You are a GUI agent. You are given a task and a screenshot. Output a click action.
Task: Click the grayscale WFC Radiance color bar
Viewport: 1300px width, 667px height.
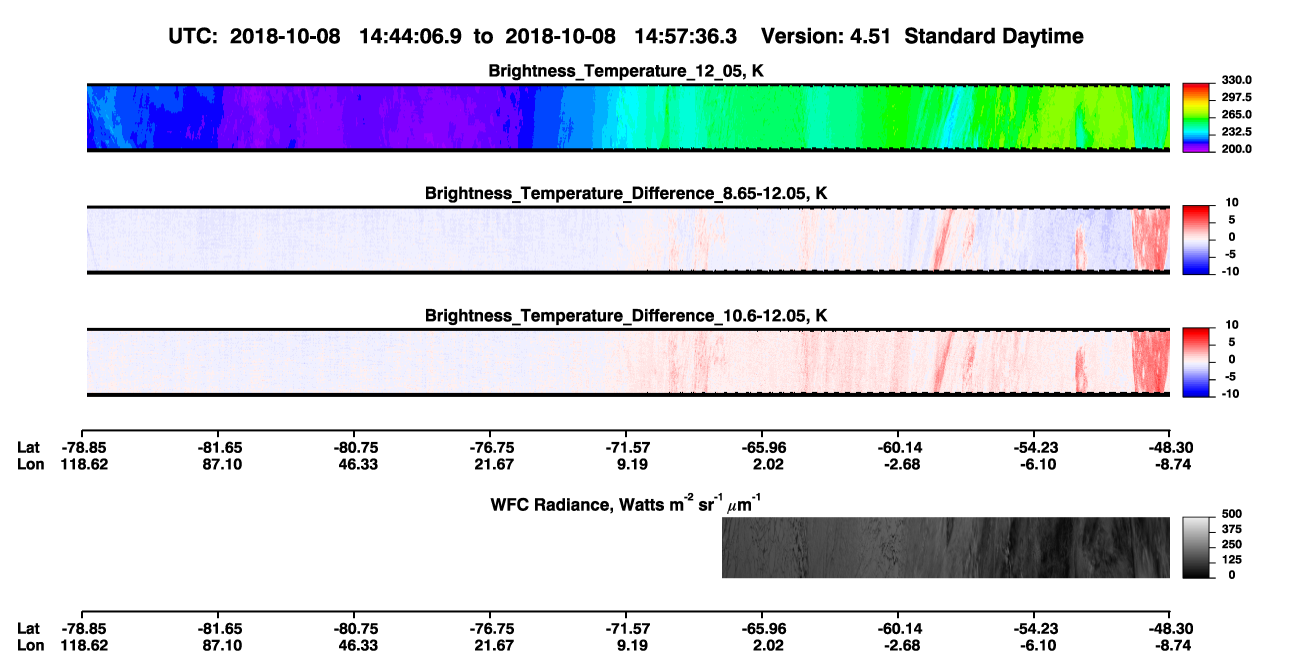1196,547
